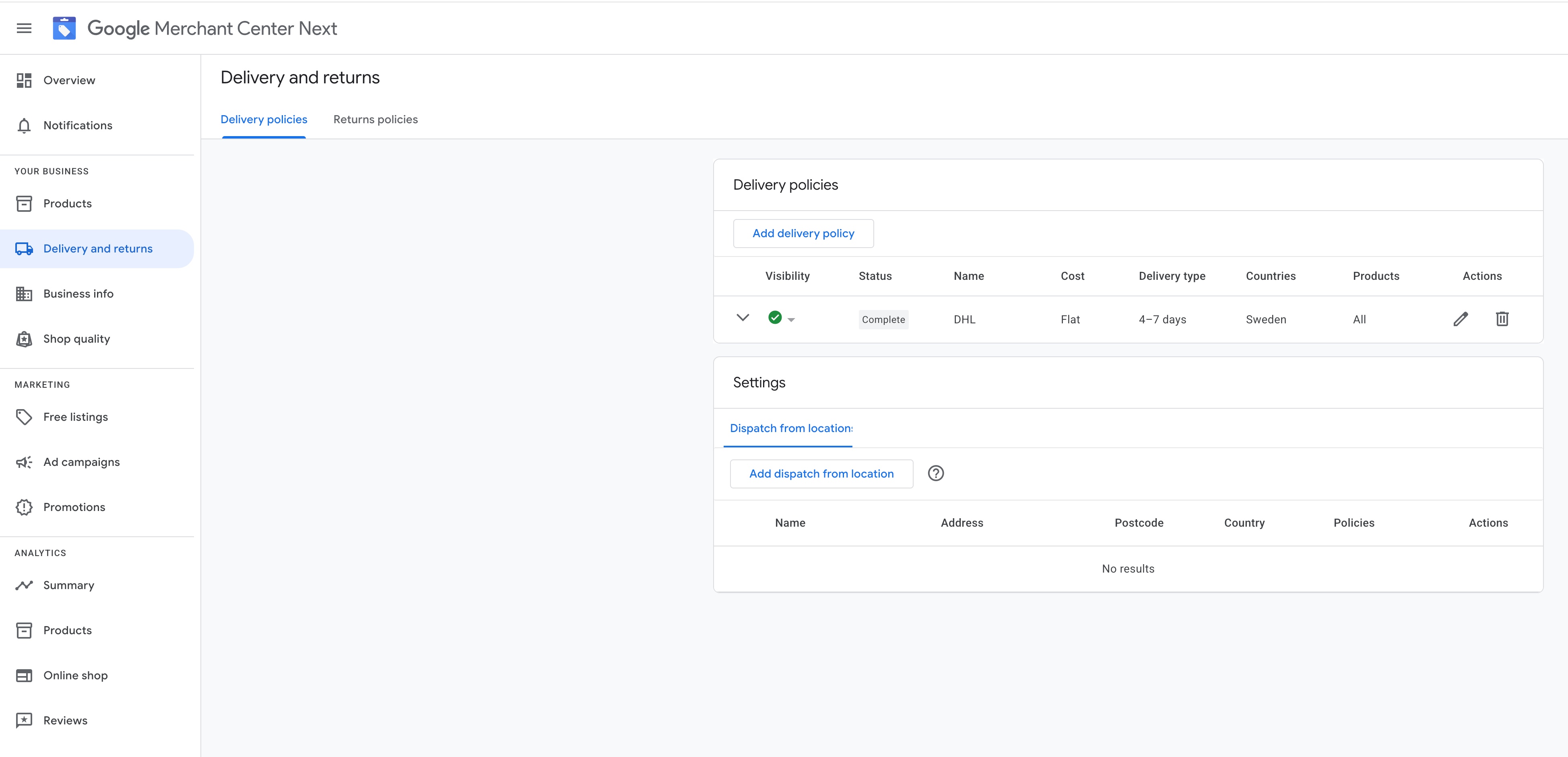Edit the DHL delivery policy
The width and height of the screenshot is (1568, 757).
point(1460,319)
